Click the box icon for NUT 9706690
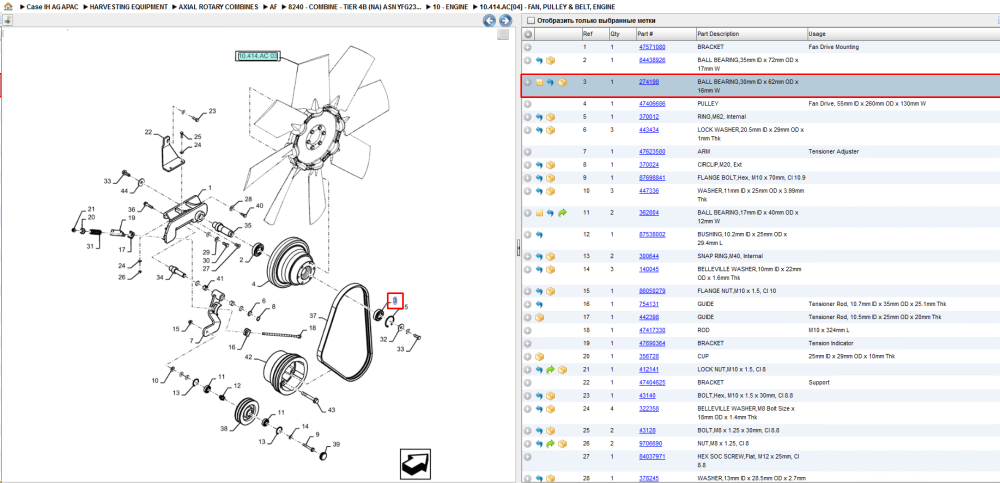This screenshot has width=1000, height=483. tap(562, 443)
